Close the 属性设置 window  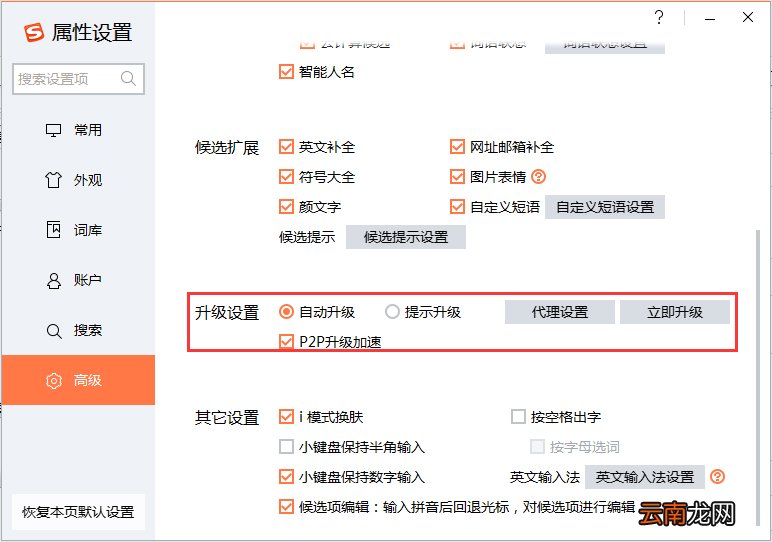coord(747,18)
